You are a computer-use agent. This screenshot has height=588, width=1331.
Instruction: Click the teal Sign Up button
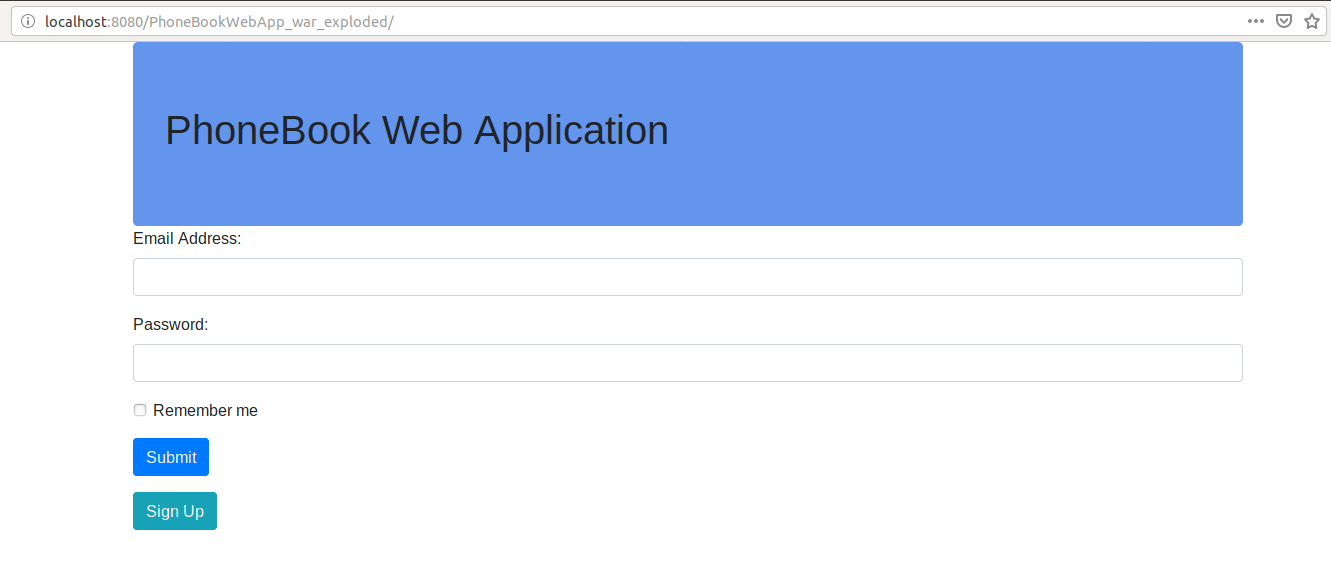click(174, 510)
